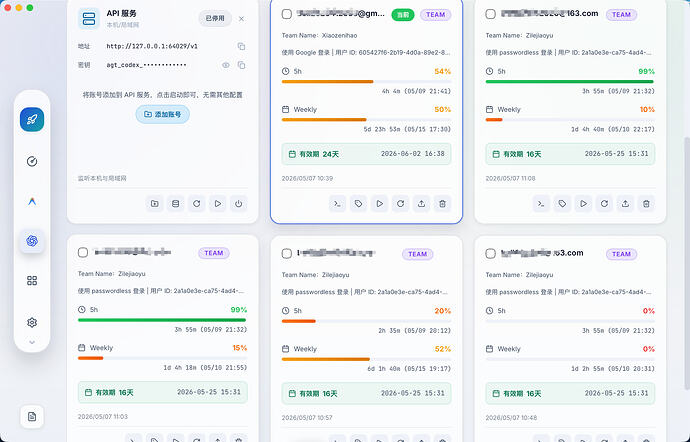Image resolution: width=690 pixels, height=442 pixels.
Task: Open the four-square grid page in sidebar
Action: [32, 281]
